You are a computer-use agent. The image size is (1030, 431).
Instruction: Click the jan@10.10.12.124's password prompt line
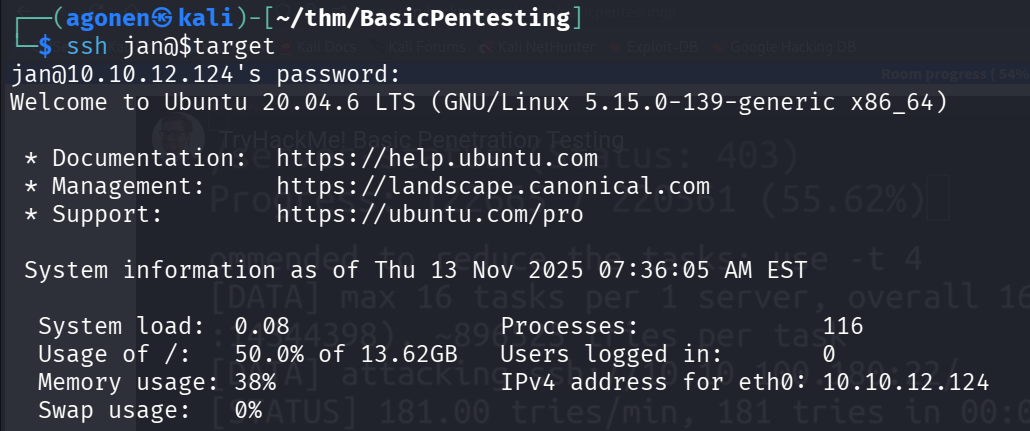click(x=206, y=75)
